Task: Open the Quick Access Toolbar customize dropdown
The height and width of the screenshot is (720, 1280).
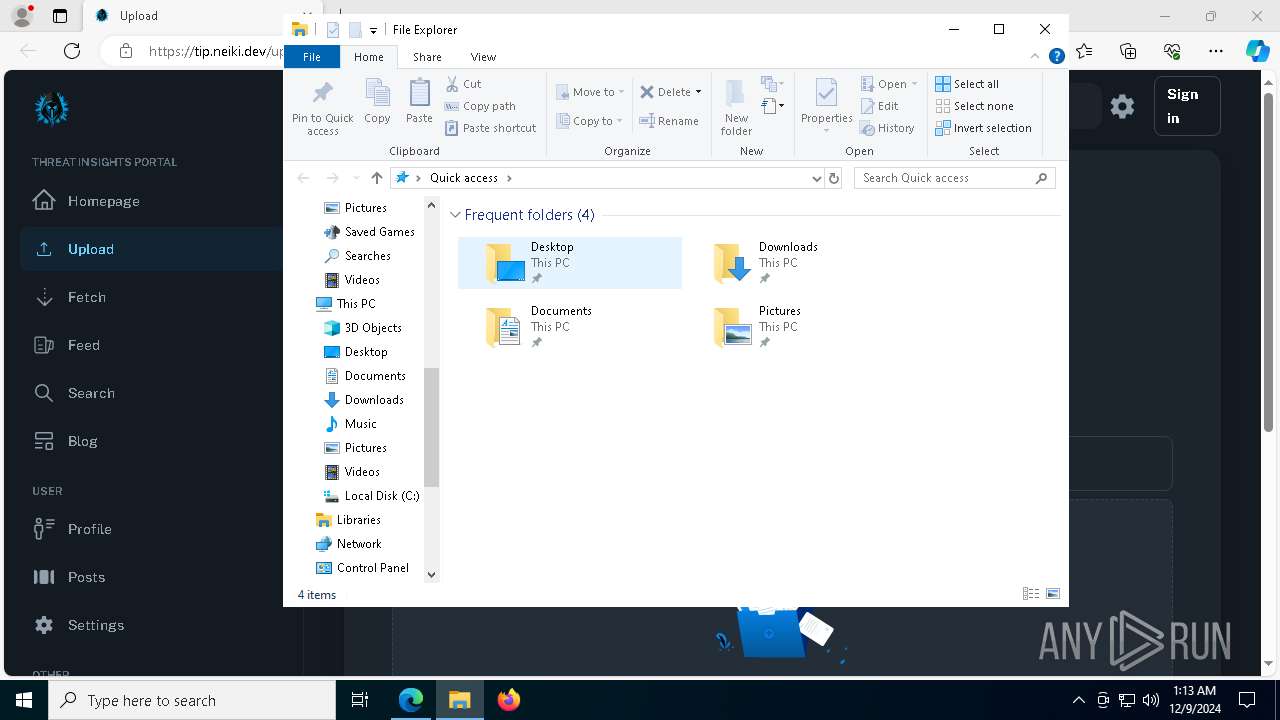Action: tap(373, 30)
